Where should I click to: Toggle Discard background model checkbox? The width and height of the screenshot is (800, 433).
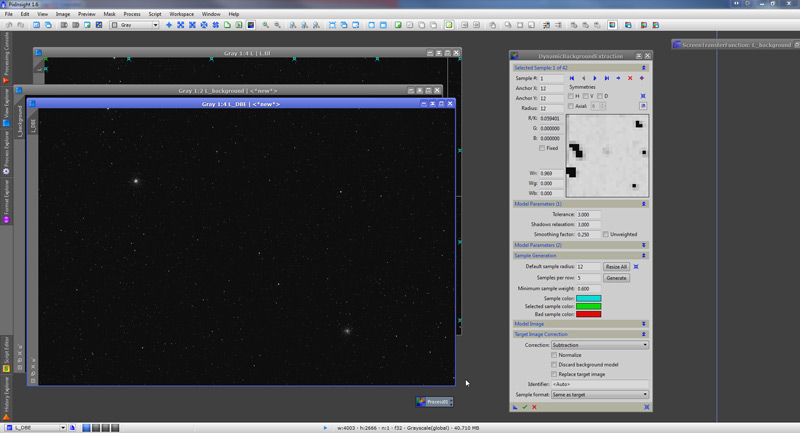click(x=555, y=364)
